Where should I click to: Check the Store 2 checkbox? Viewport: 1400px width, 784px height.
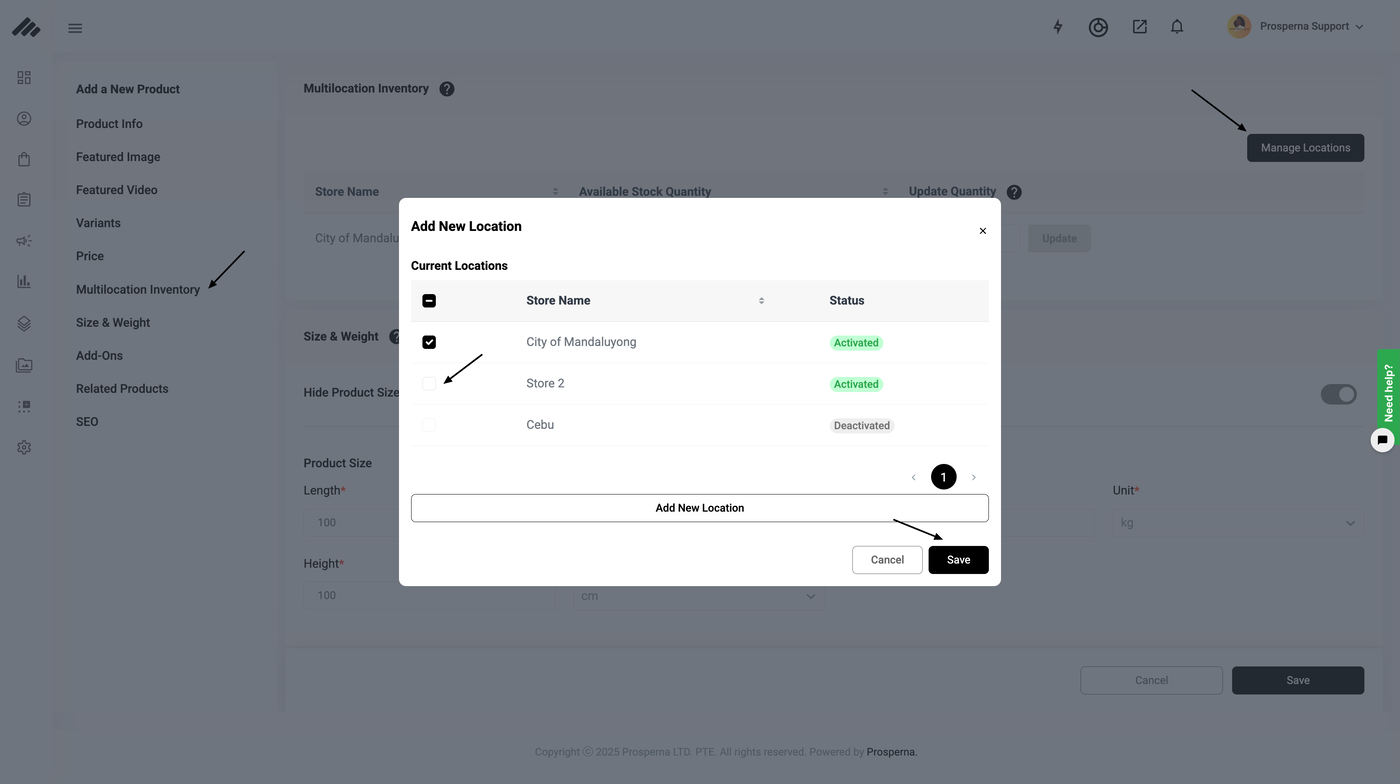[x=429, y=384]
